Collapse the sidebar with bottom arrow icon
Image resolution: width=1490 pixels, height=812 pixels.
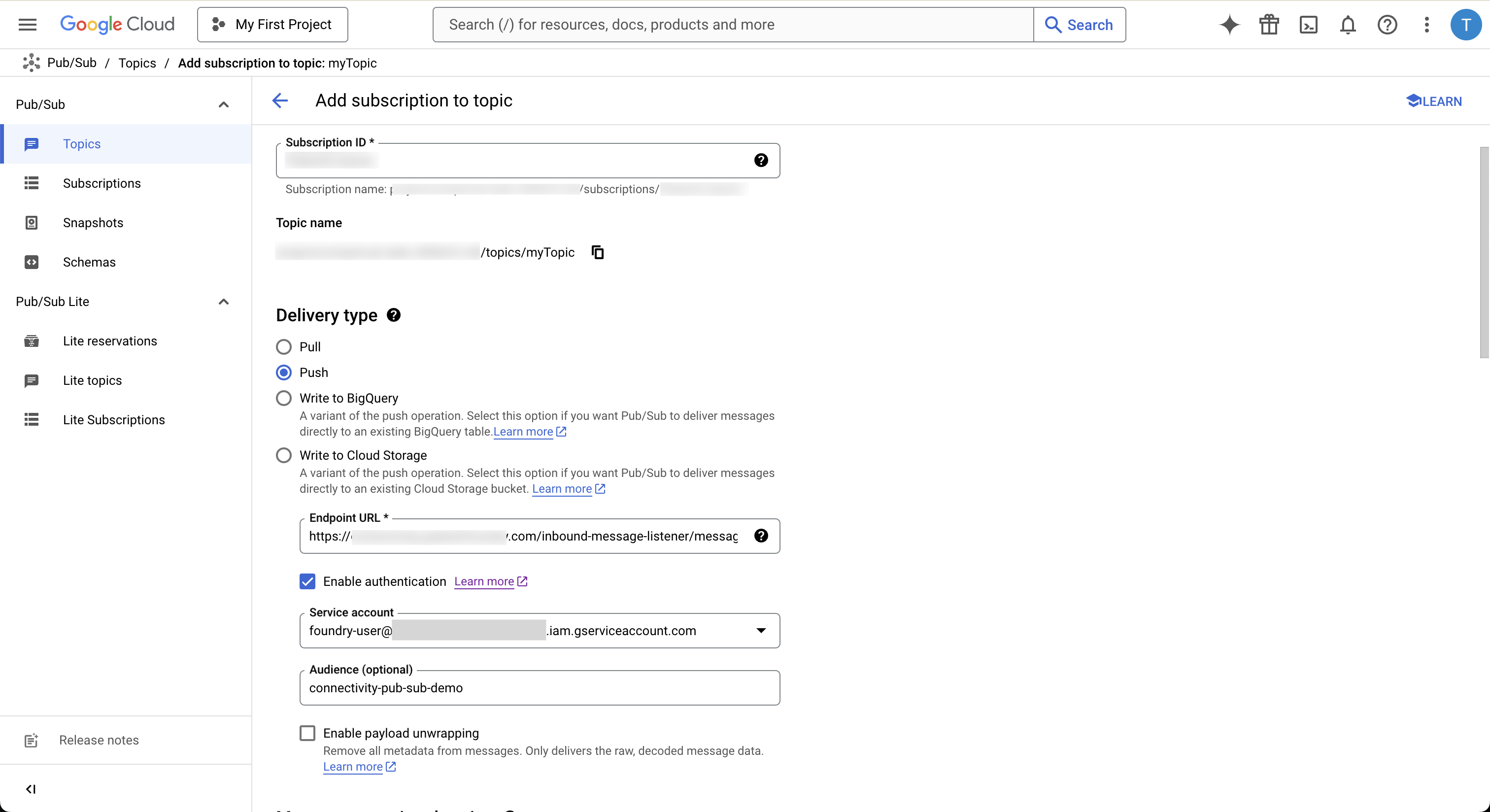[31, 789]
